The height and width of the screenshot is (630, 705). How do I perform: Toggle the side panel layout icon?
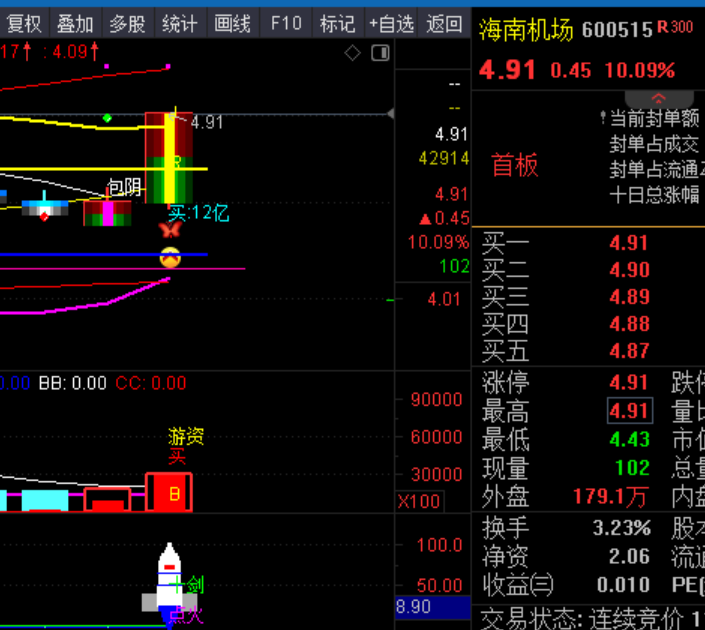tap(380, 53)
